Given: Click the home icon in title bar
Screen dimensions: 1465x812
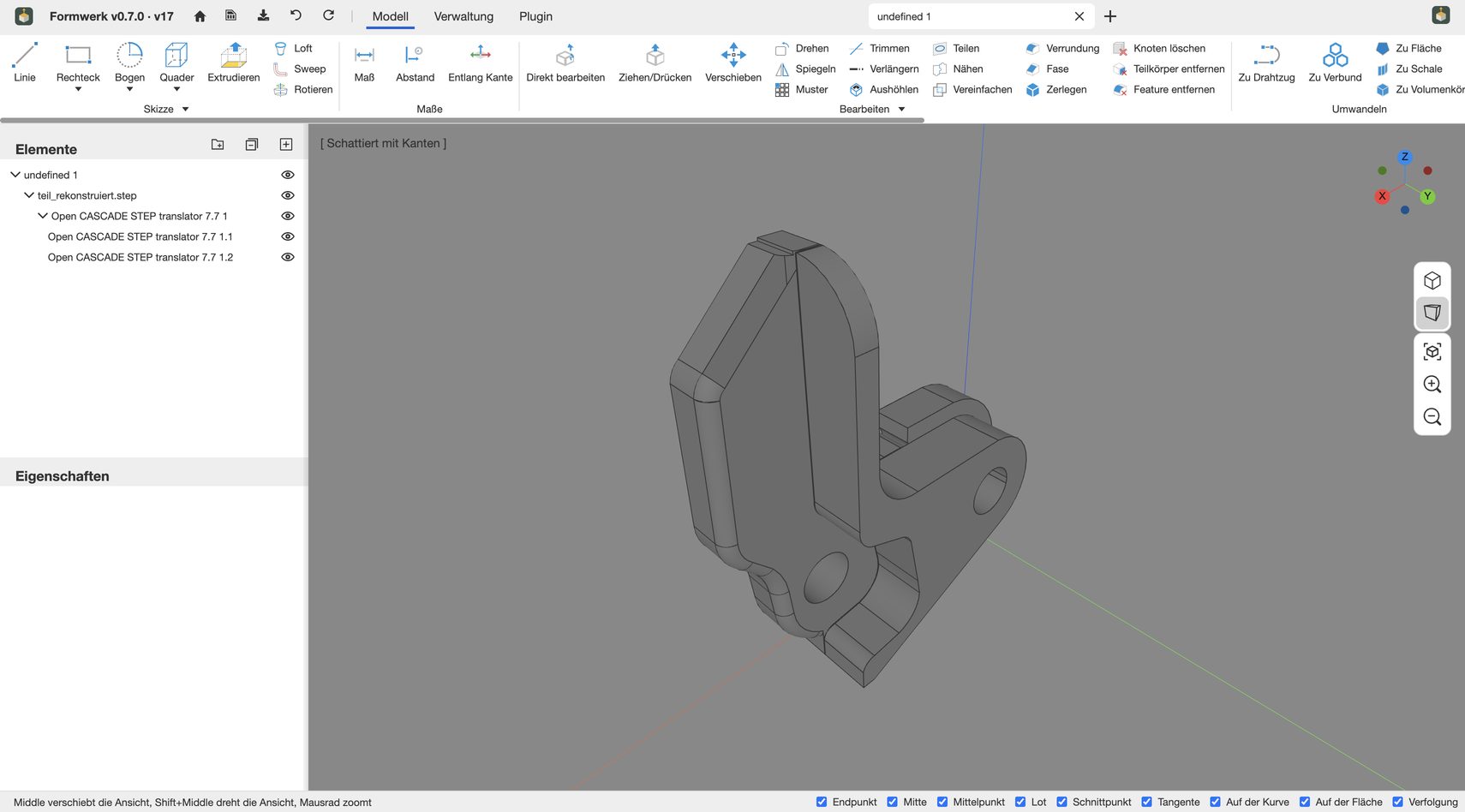Looking at the screenshot, I should [200, 16].
